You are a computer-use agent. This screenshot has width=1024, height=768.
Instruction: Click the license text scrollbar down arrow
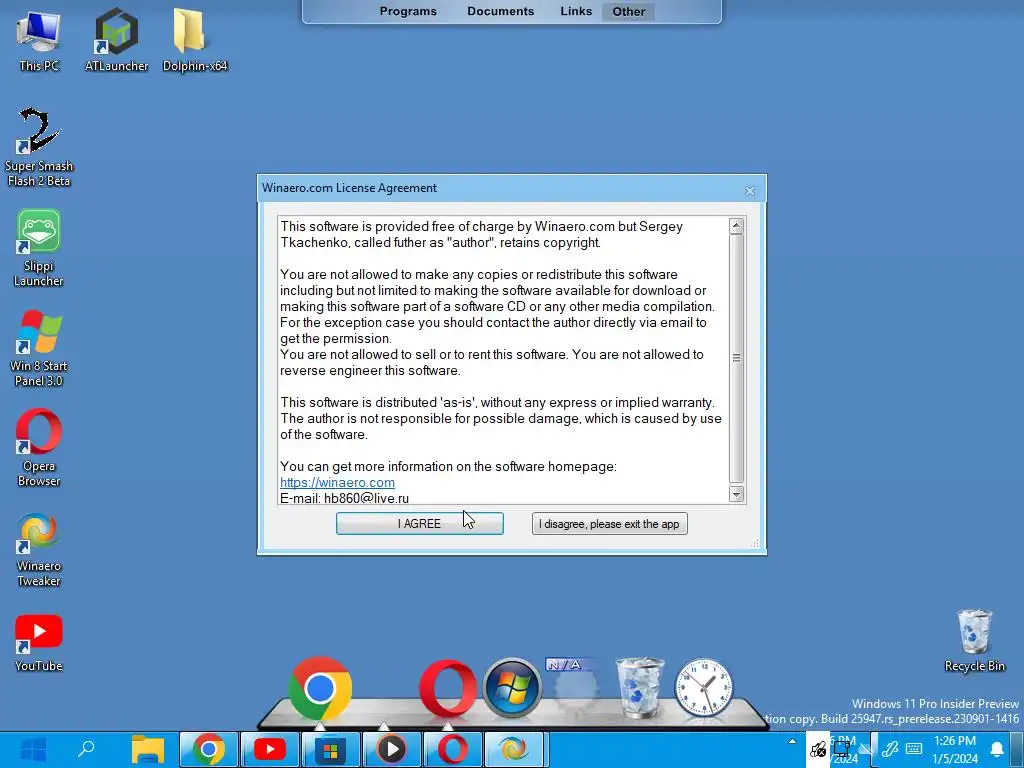[736, 494]
